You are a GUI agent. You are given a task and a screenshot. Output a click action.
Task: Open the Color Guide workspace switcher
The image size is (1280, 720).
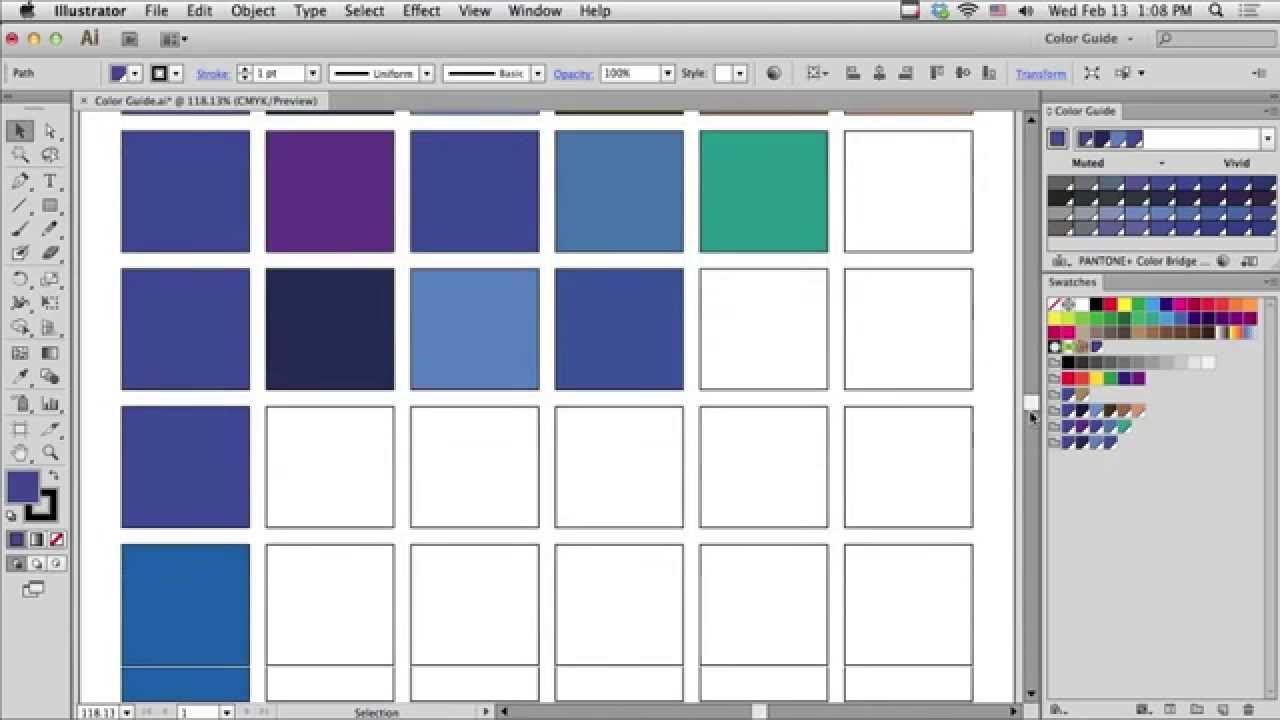click(x=1089, y=38)
